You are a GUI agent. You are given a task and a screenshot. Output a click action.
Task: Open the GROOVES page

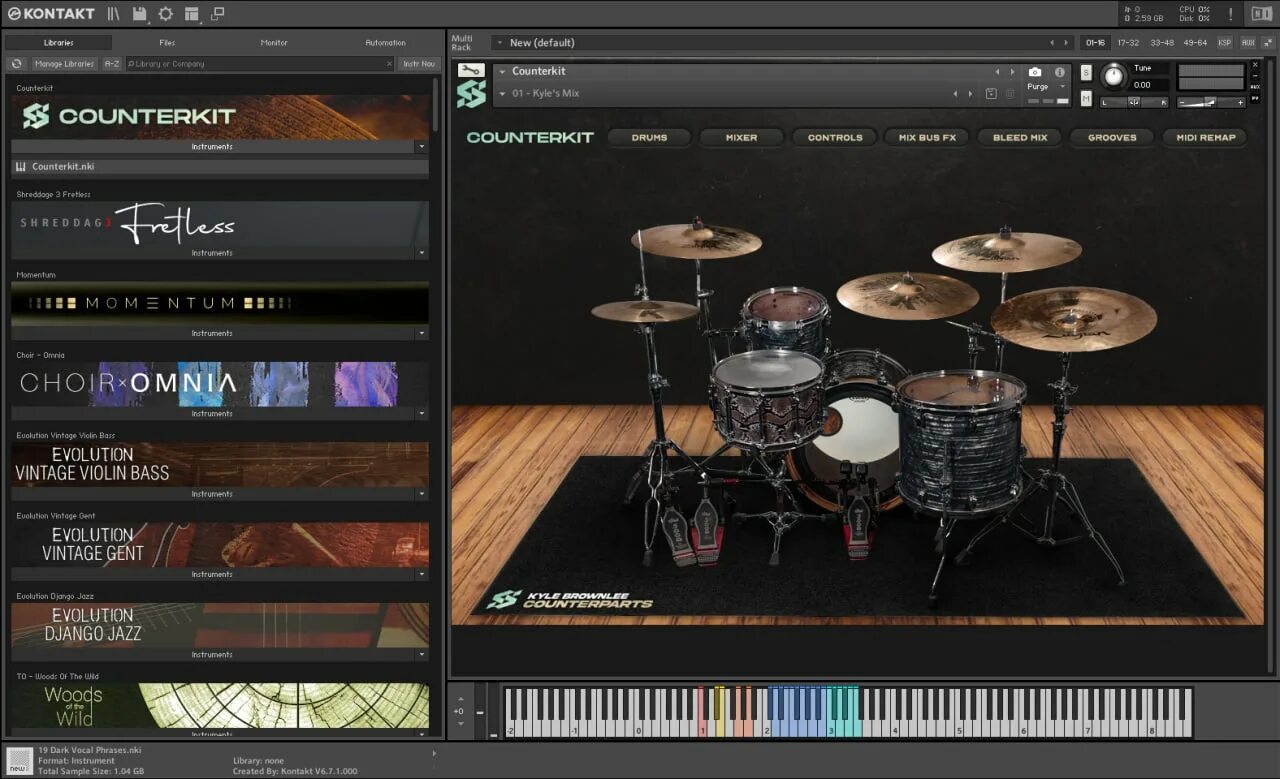(x=1112, y=138)
